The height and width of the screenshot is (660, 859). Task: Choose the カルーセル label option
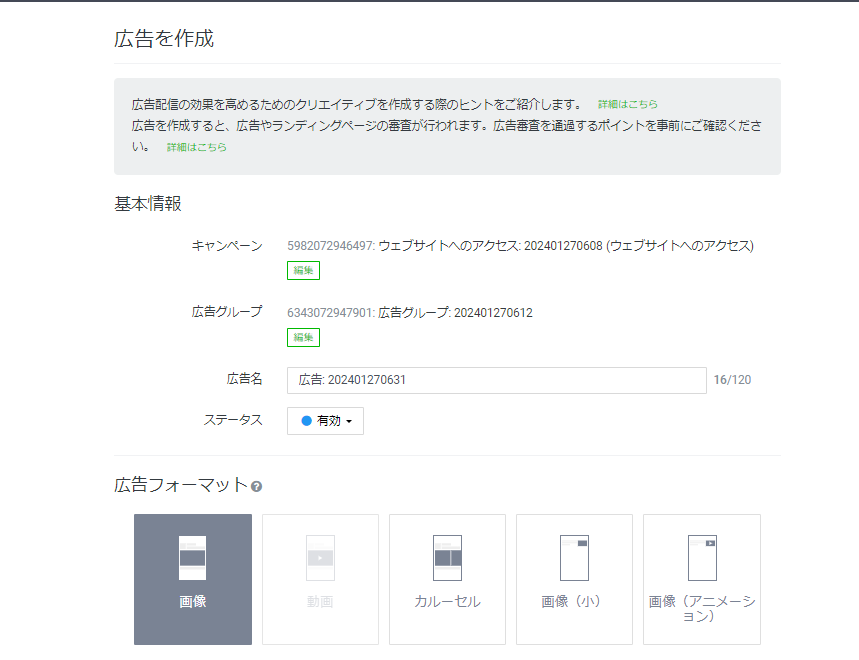point(447,602)
